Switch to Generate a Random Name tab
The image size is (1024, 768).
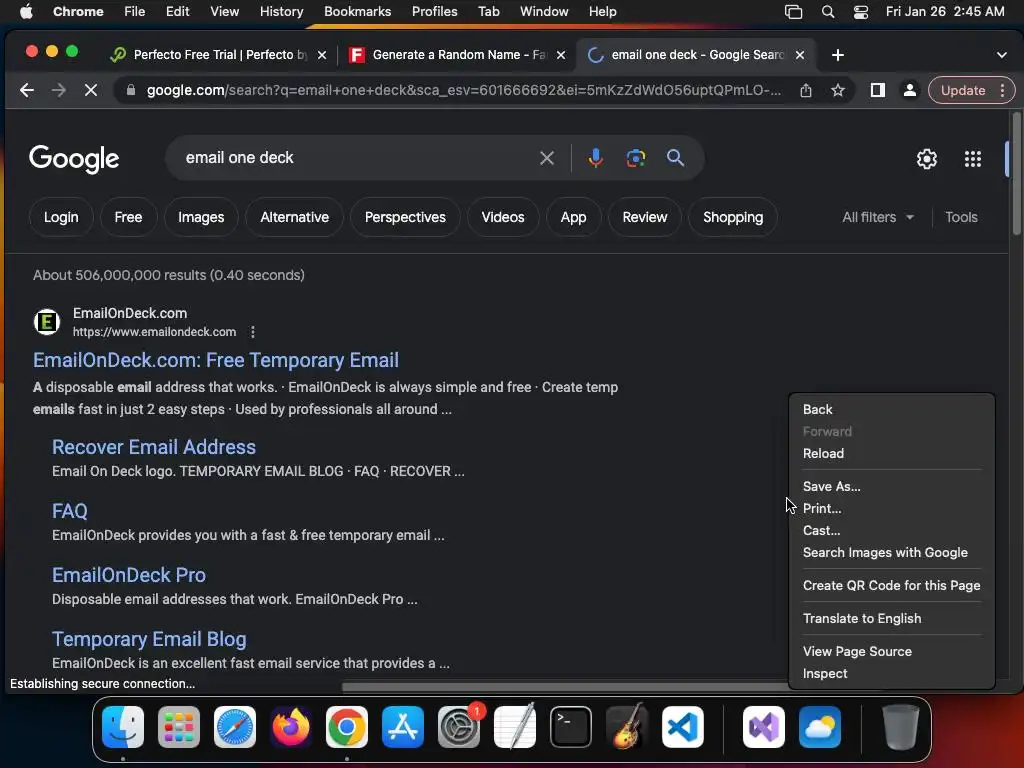(x=458, y=55)
